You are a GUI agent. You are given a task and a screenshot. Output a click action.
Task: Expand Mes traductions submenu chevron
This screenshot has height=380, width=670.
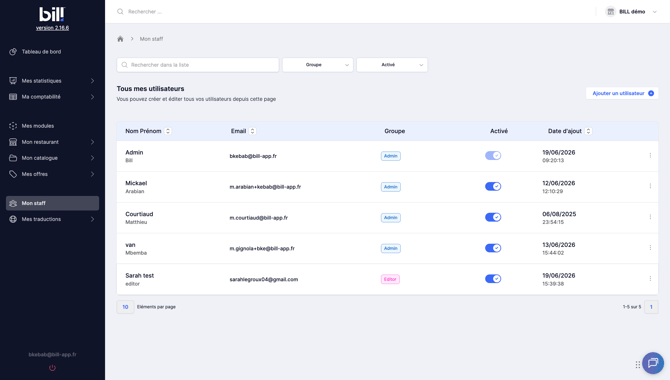(x=92, y=219)
